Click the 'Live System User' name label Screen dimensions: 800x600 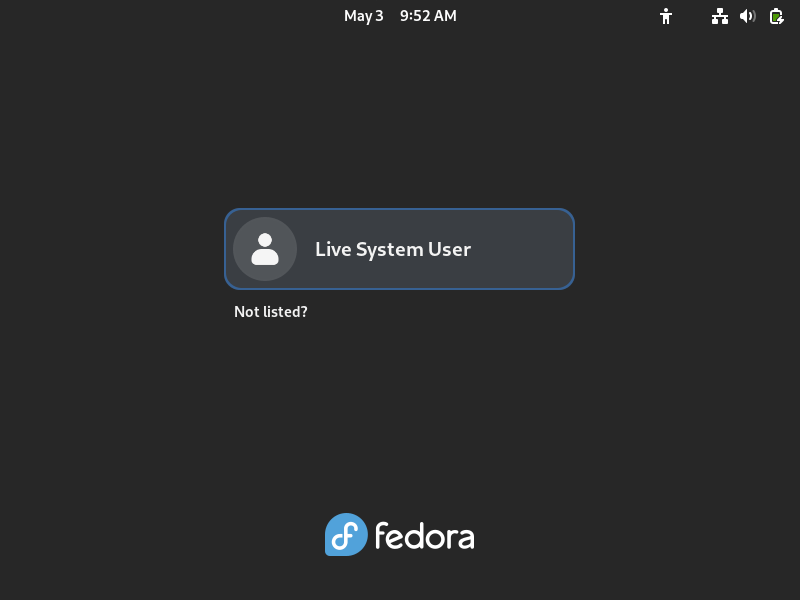point(393,249)
